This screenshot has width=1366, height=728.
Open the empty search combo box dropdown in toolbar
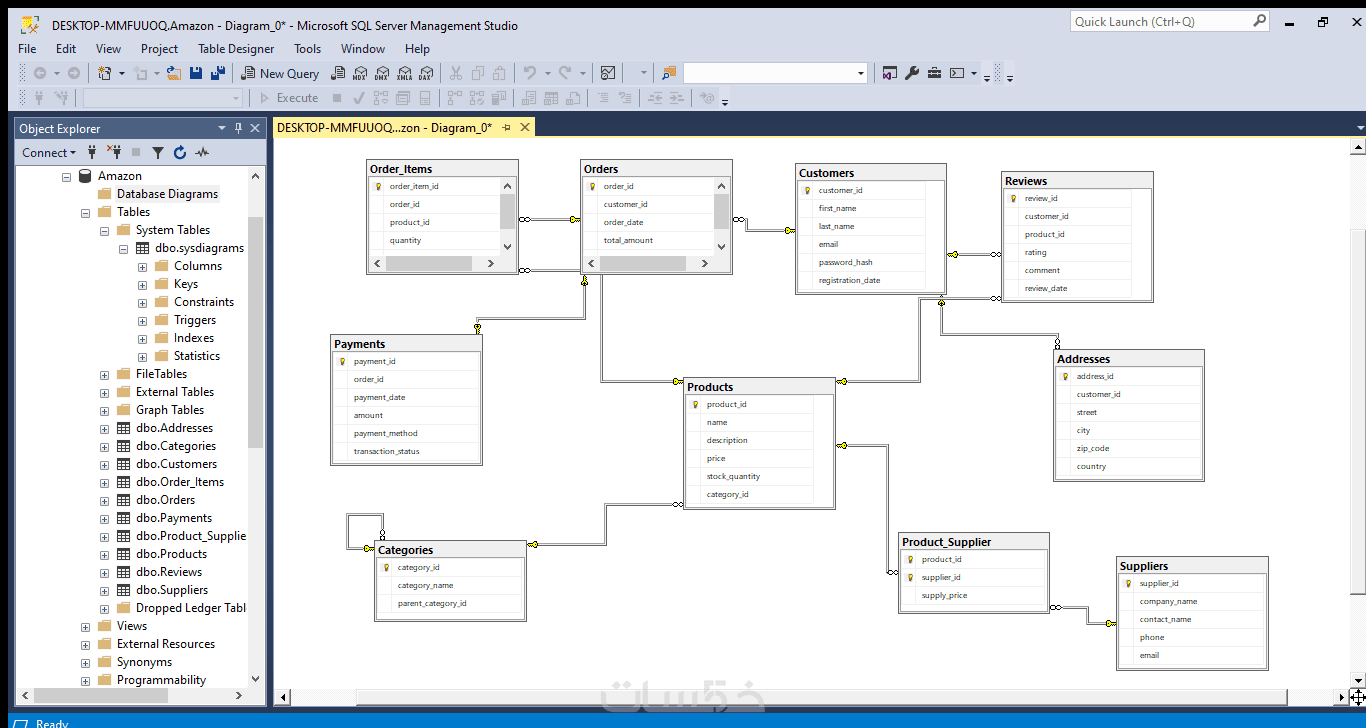(861, 73)
